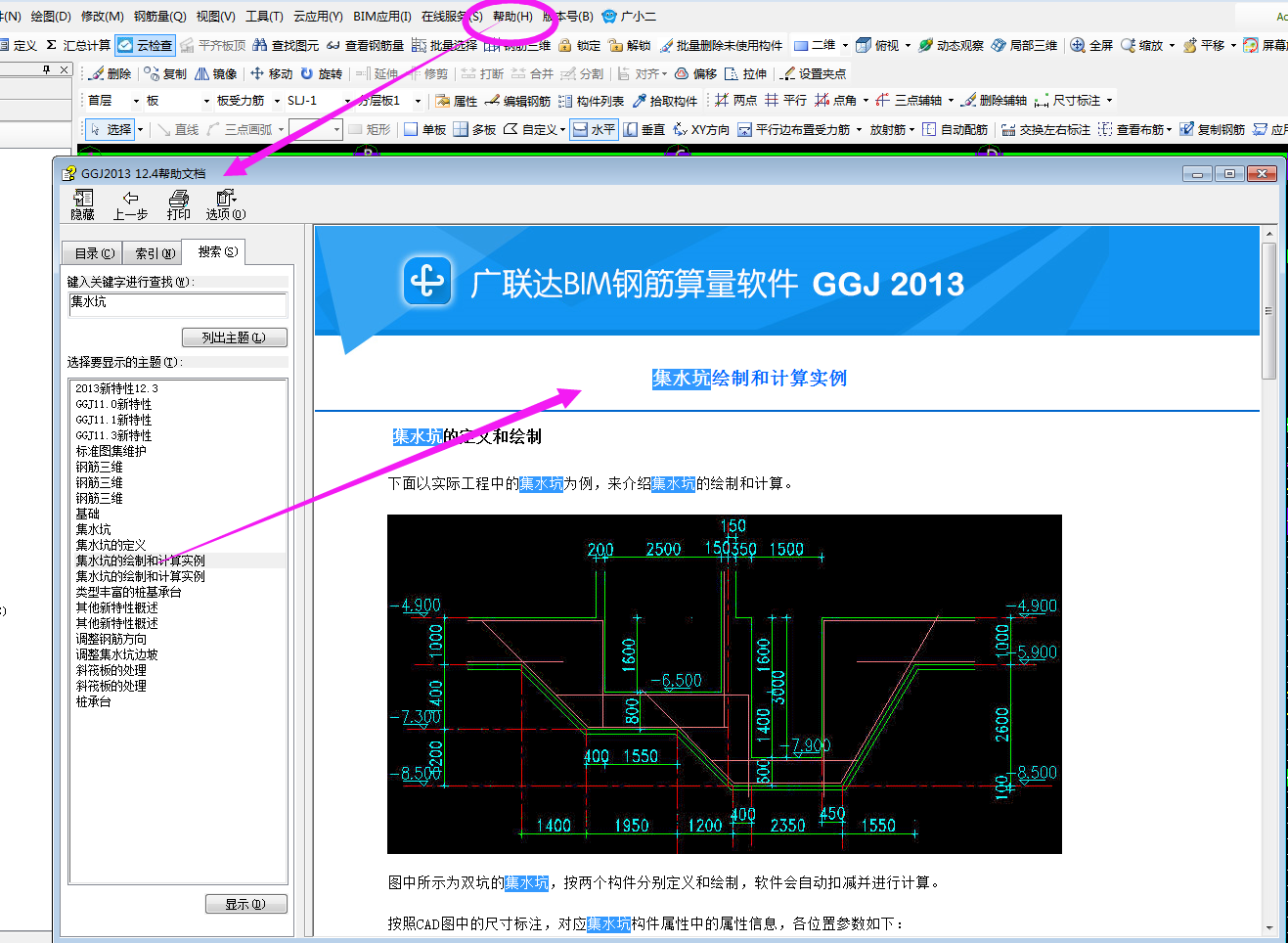Click 查看钢筋量 toolbar icon
The width and height of the screenshot is (1288, 943).
334,45
